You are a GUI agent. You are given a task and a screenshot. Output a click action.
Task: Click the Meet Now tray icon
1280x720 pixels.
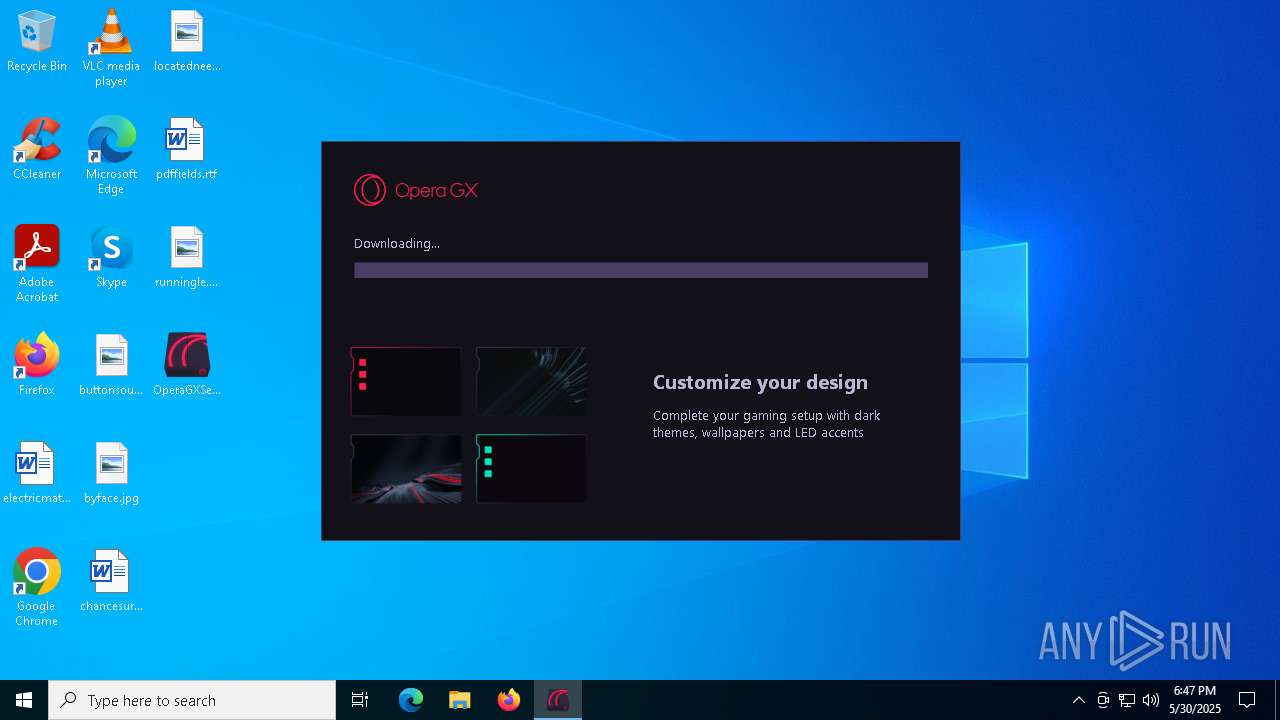coord(1103,700)
